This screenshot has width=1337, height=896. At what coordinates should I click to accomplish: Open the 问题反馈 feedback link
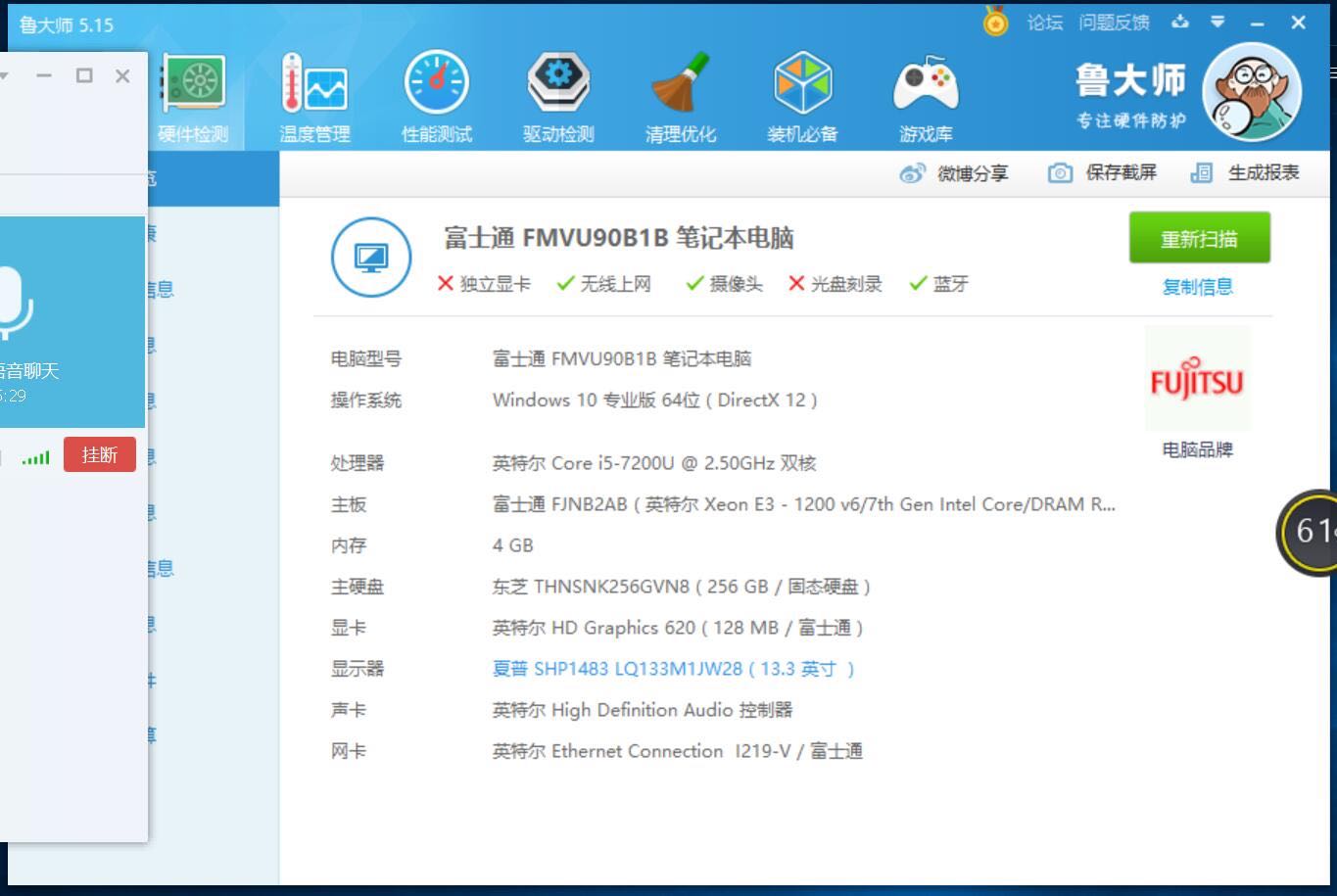[x=1114, y=23]
